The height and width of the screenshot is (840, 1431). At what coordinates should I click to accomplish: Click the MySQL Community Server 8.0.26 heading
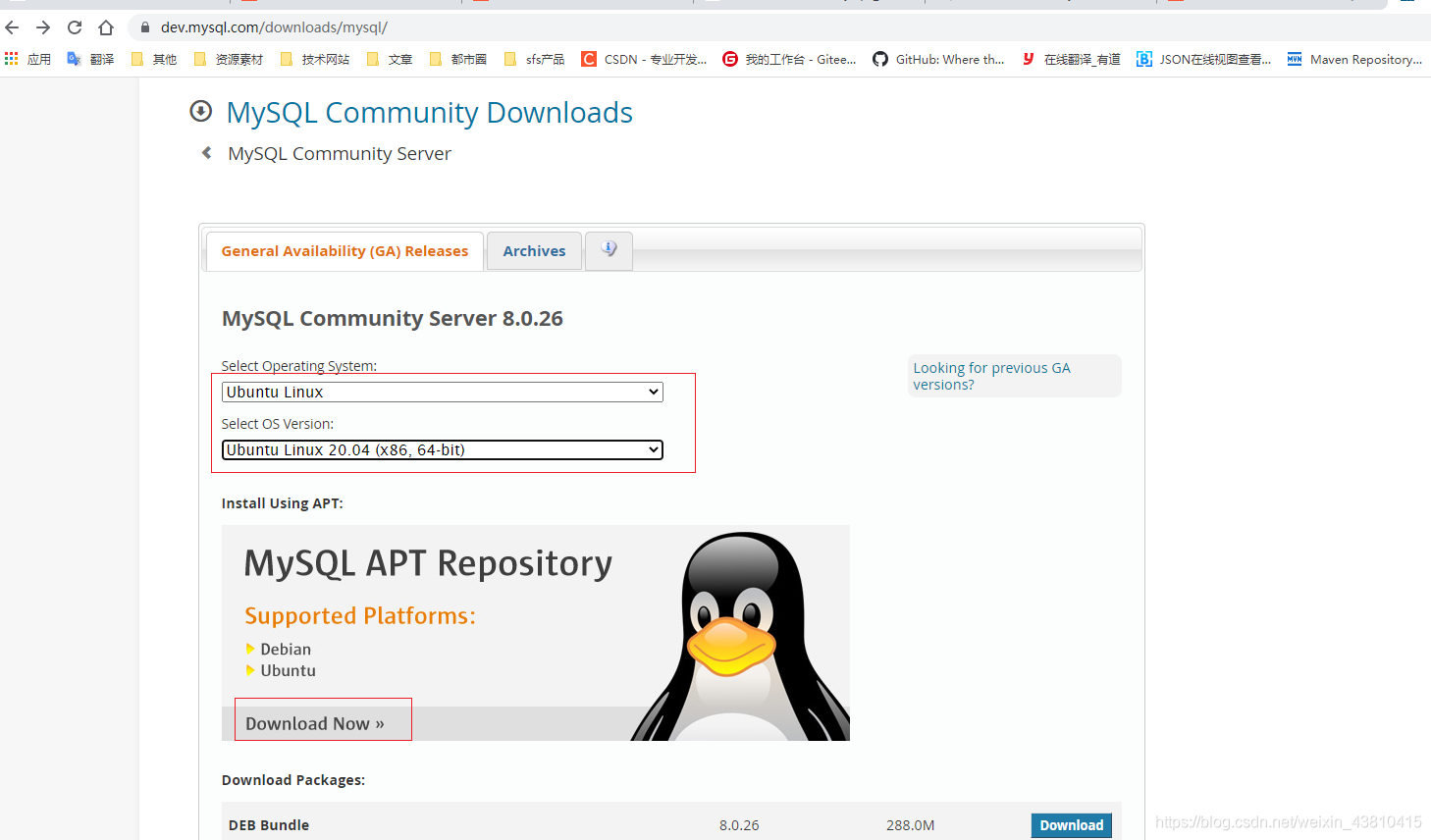(393, 318)
